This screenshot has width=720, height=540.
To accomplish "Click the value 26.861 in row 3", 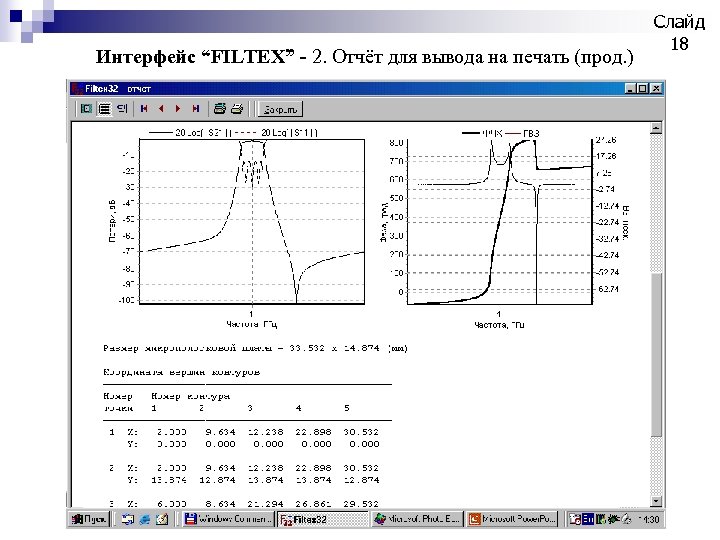I will point(313,504).
